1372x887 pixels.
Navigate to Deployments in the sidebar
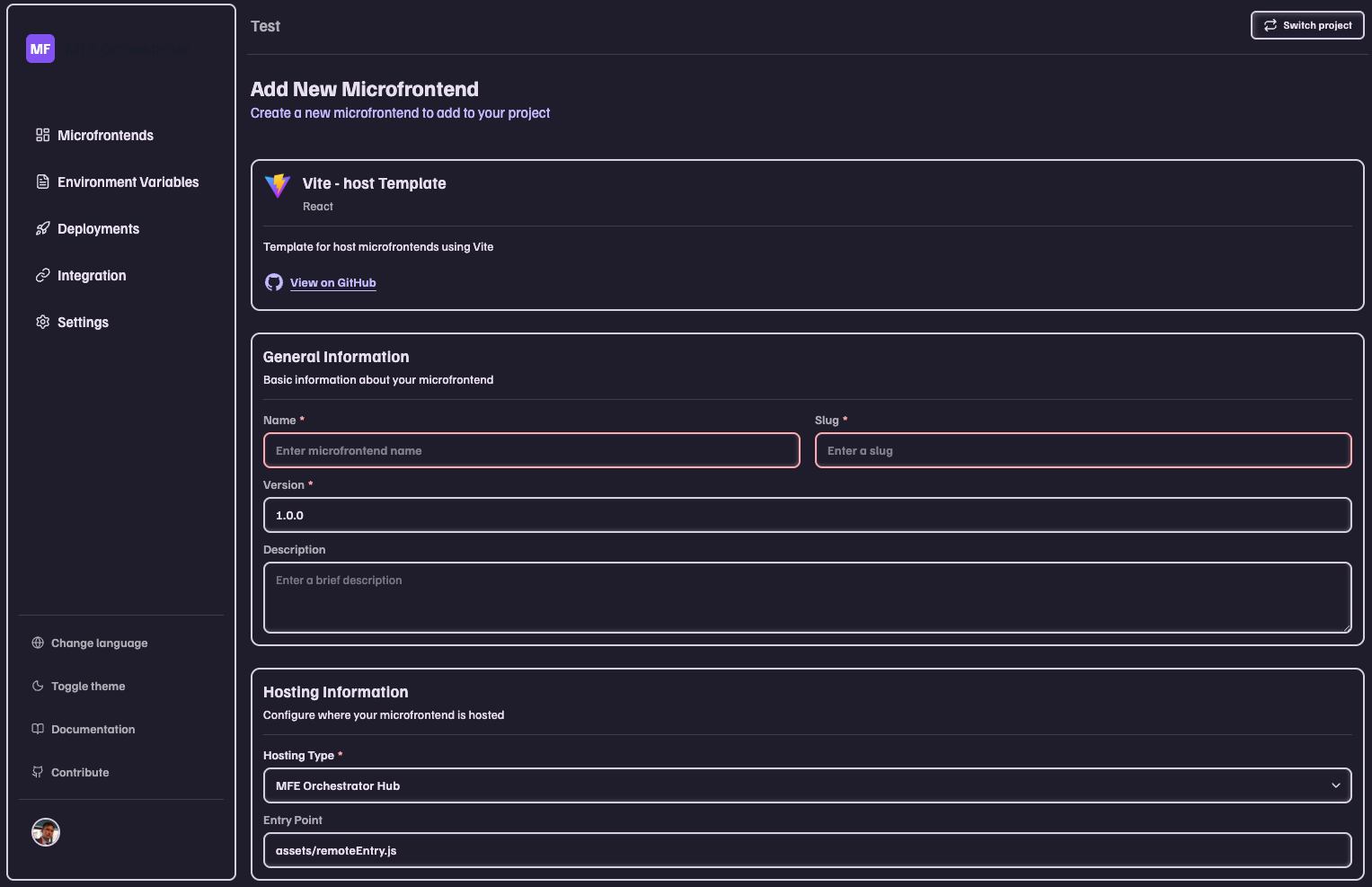coord(98,228)
